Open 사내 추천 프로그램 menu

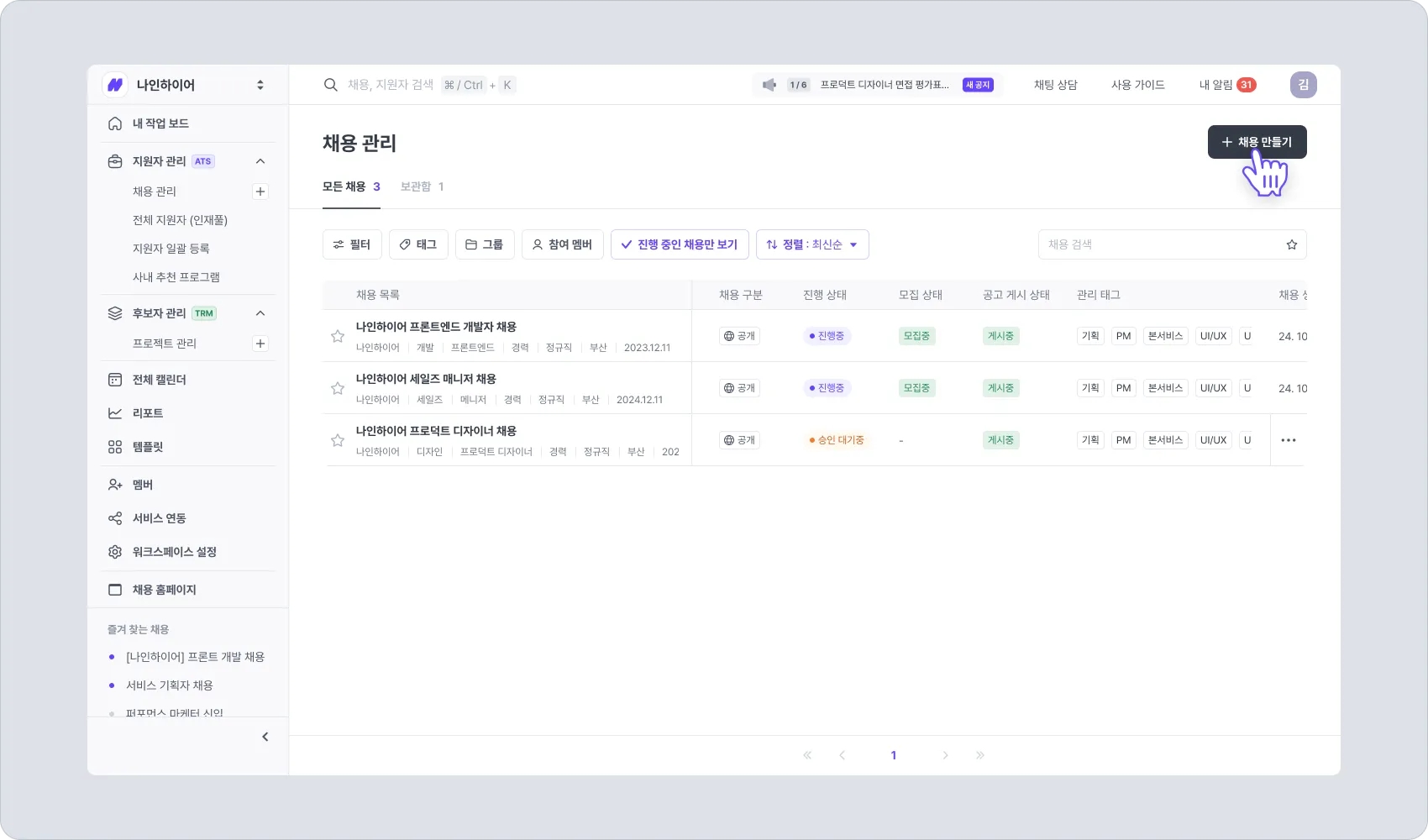176,277
